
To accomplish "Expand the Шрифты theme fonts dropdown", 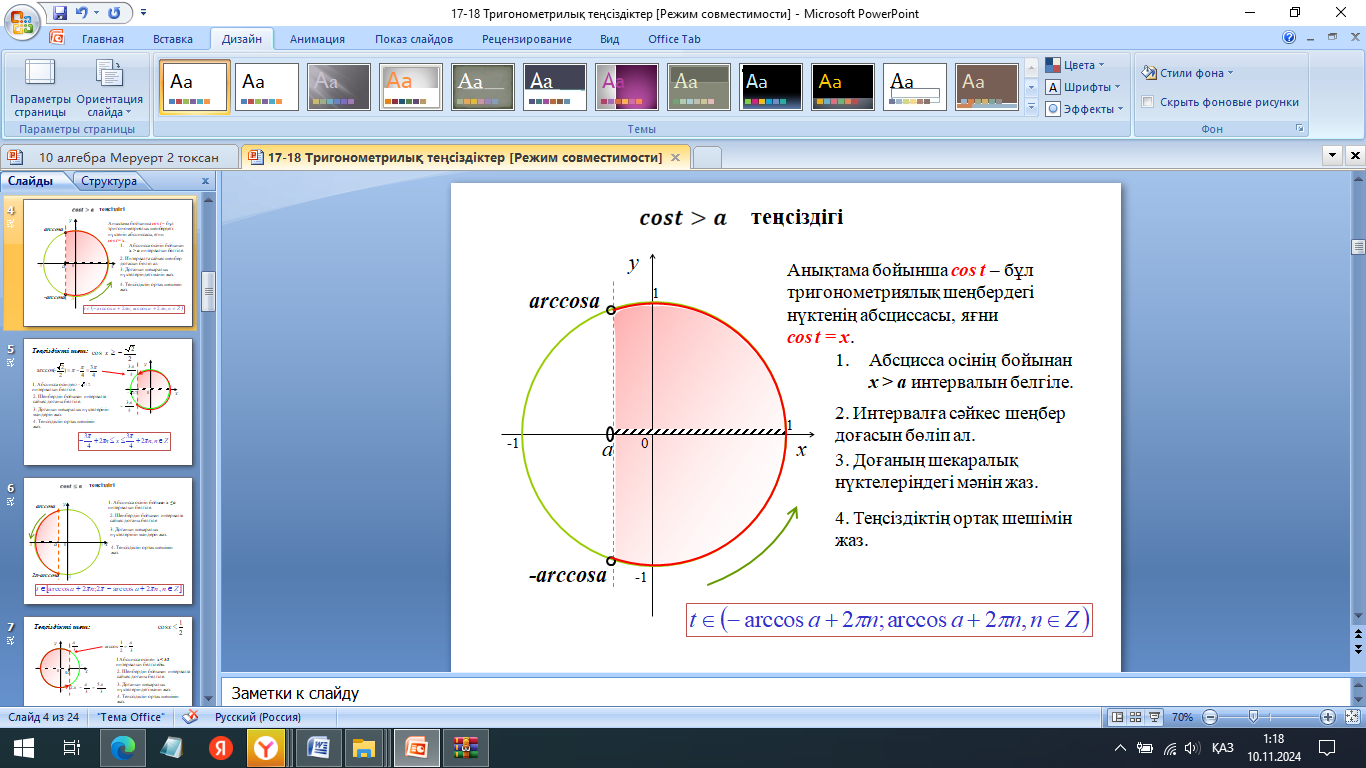I will click(1080, 87).
